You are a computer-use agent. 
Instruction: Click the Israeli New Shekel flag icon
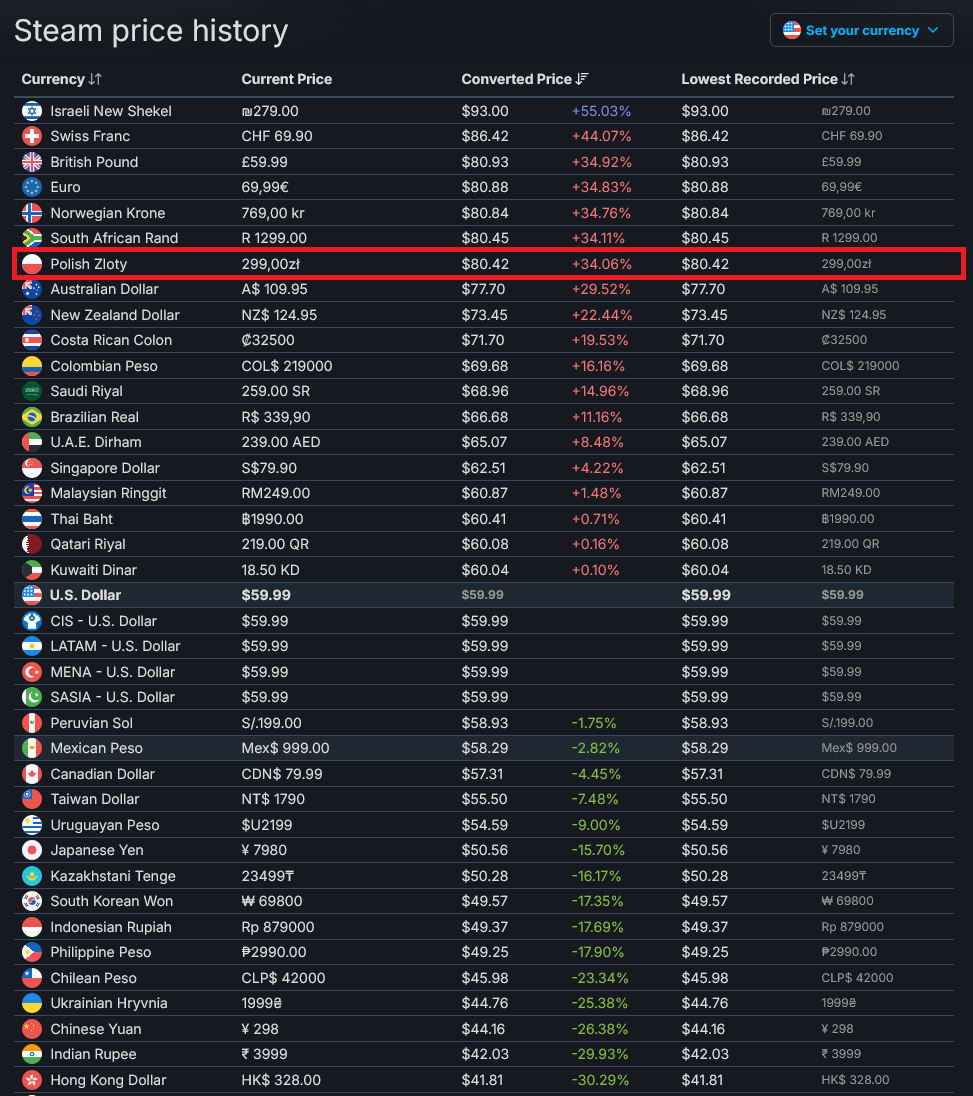[x=31, y=110]
